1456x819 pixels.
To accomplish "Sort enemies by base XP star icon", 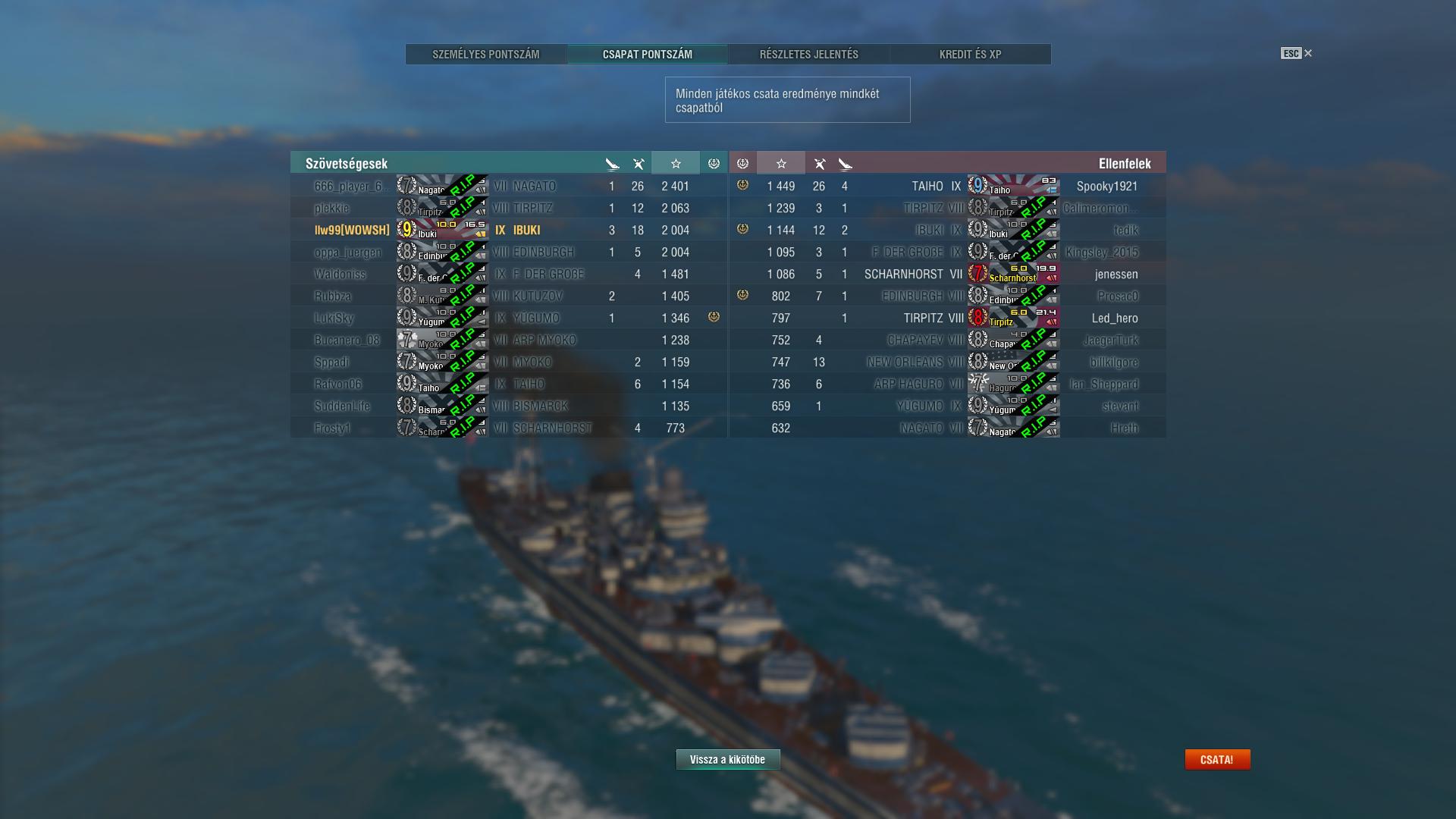I will 781,163.
